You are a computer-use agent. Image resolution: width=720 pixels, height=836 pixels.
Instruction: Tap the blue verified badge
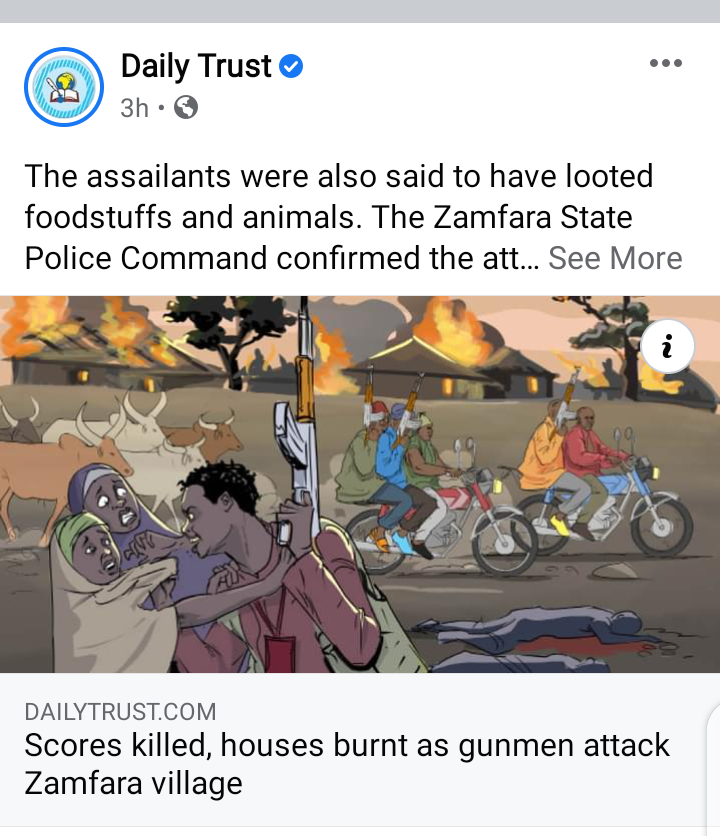[291, 66]
